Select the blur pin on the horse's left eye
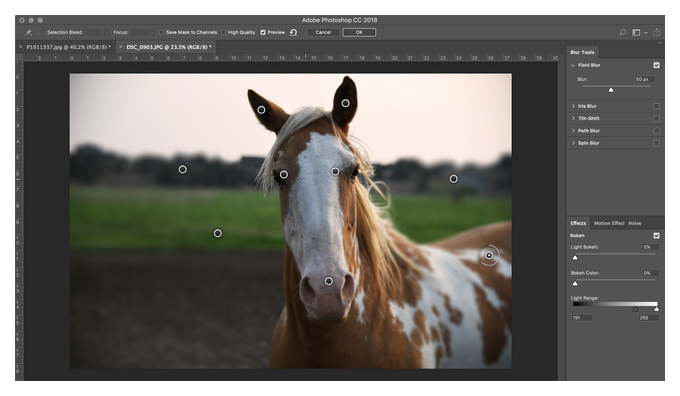The height and width of the screenshot is (396, 680). 284,174
